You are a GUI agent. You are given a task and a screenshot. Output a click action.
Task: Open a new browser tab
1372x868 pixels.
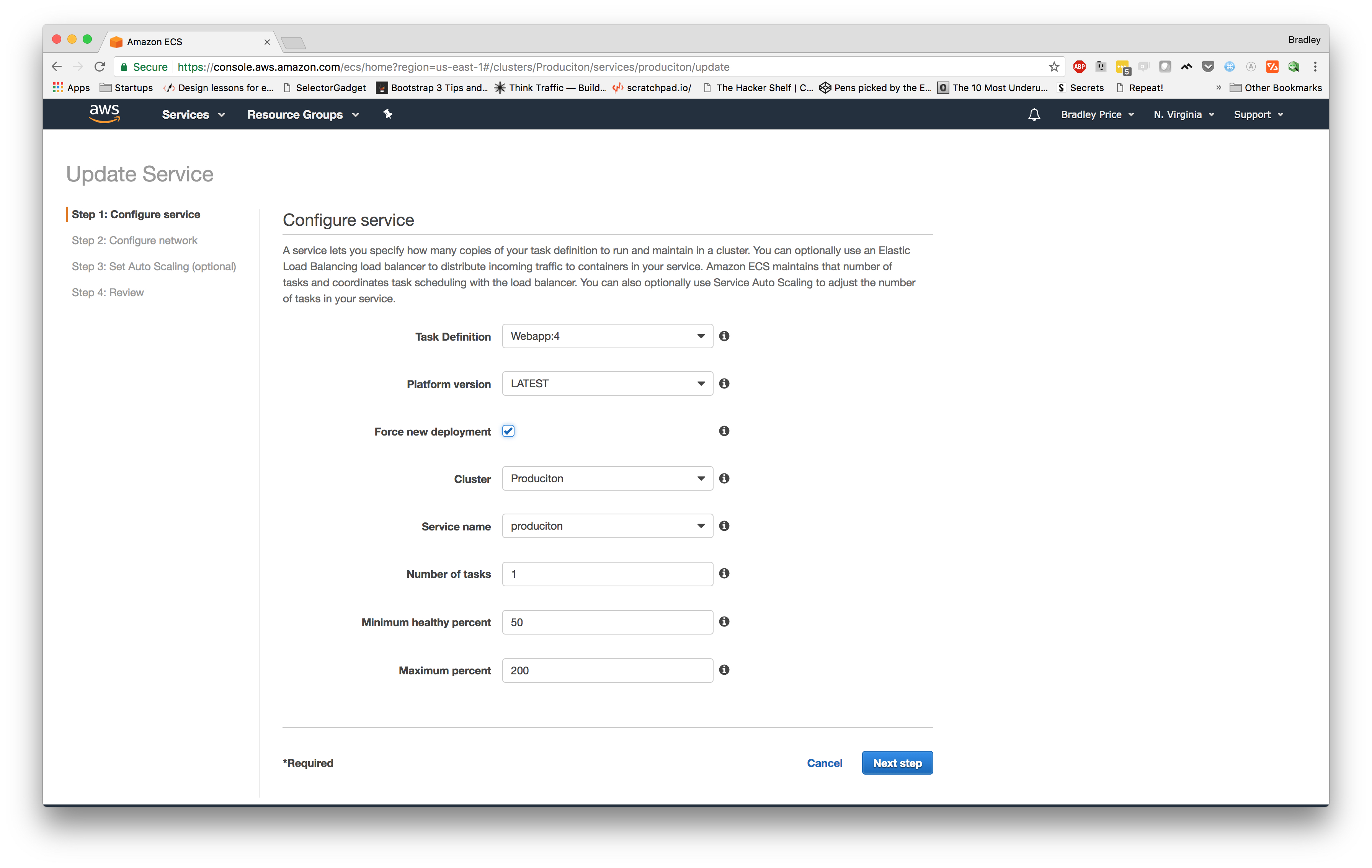point(294,43)
